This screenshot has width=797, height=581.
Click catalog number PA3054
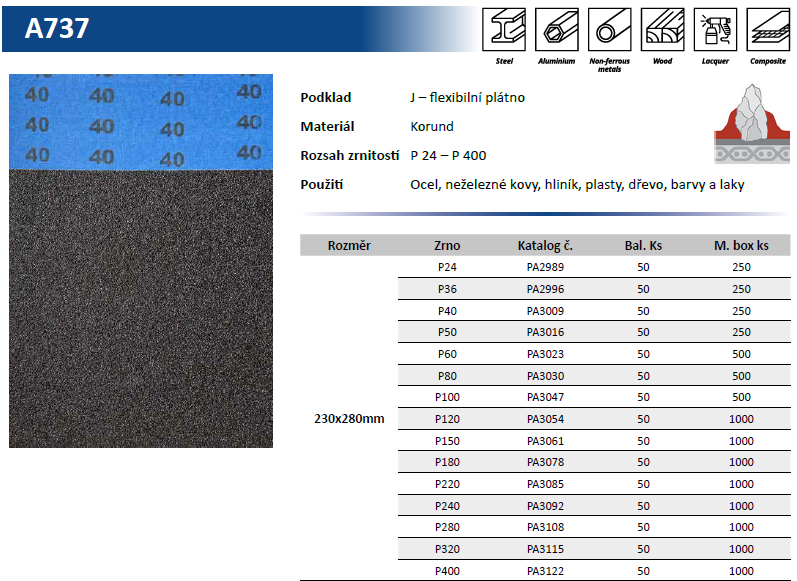click(x=545, y=419)
